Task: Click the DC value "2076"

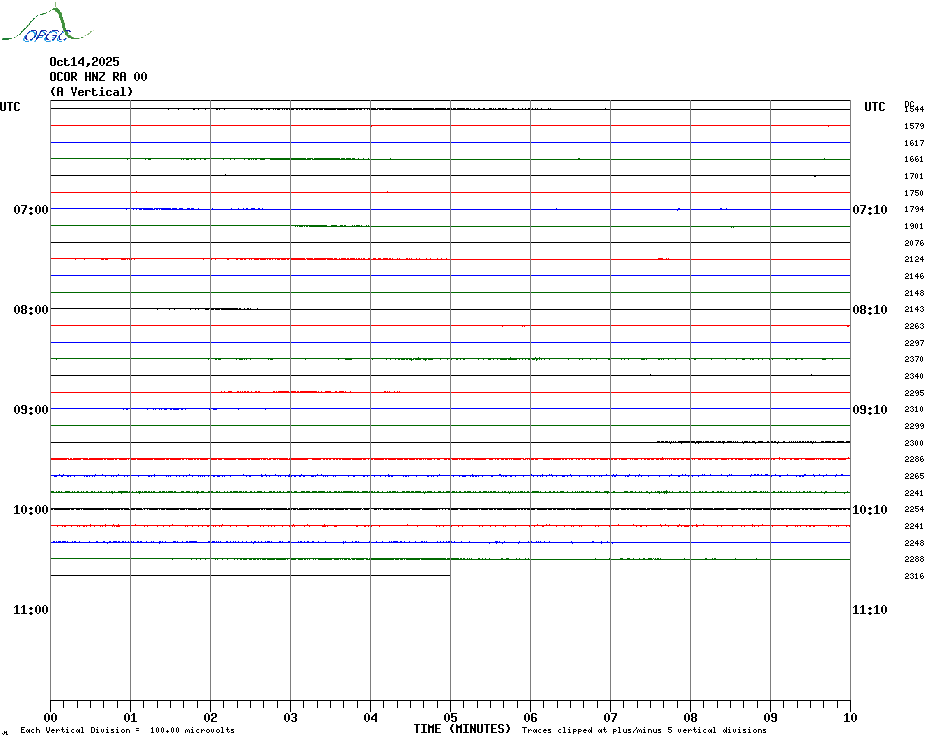Action: tap(914, 243)
